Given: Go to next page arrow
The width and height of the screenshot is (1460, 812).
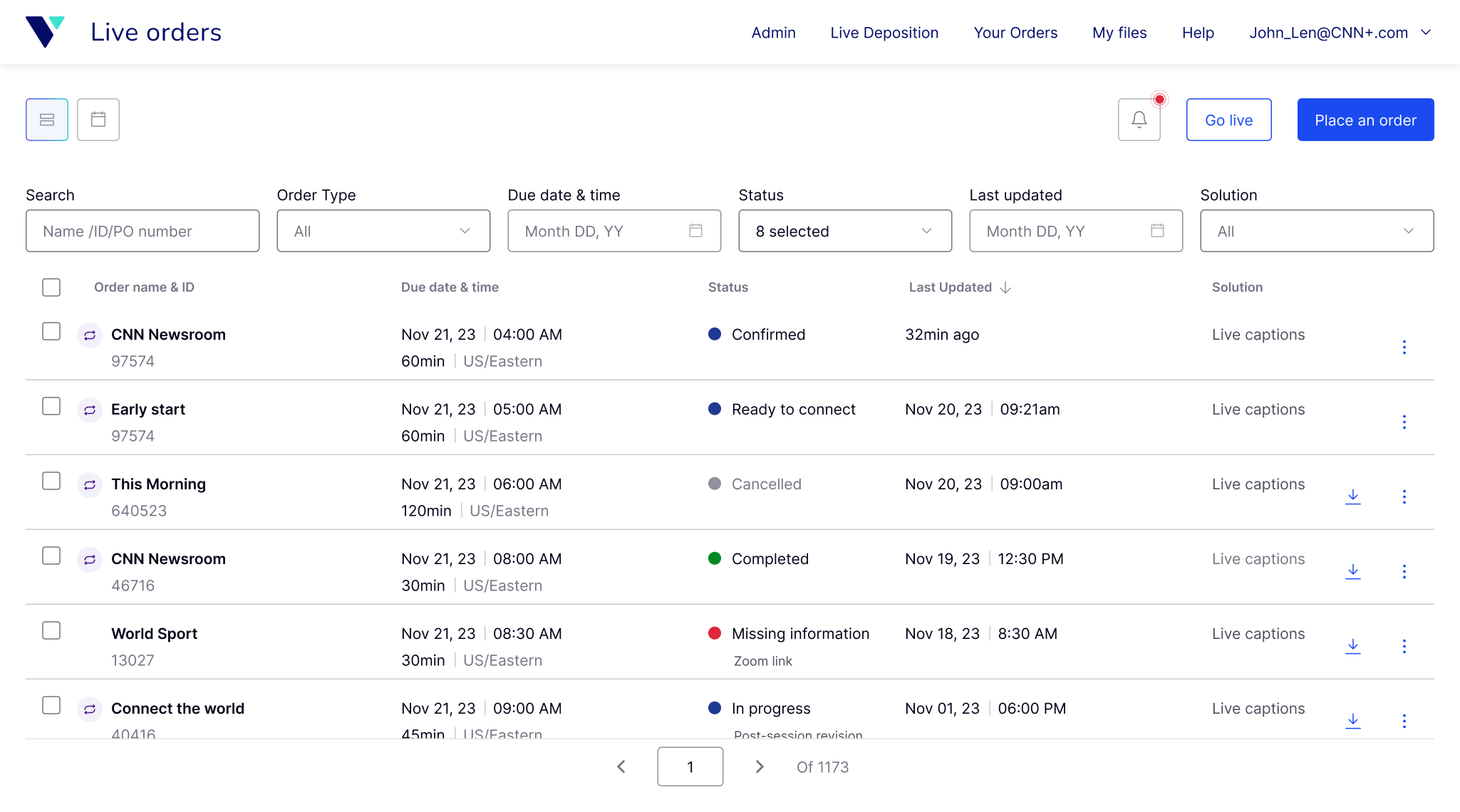Looking at the screenshot, I should tap(760, 766).
